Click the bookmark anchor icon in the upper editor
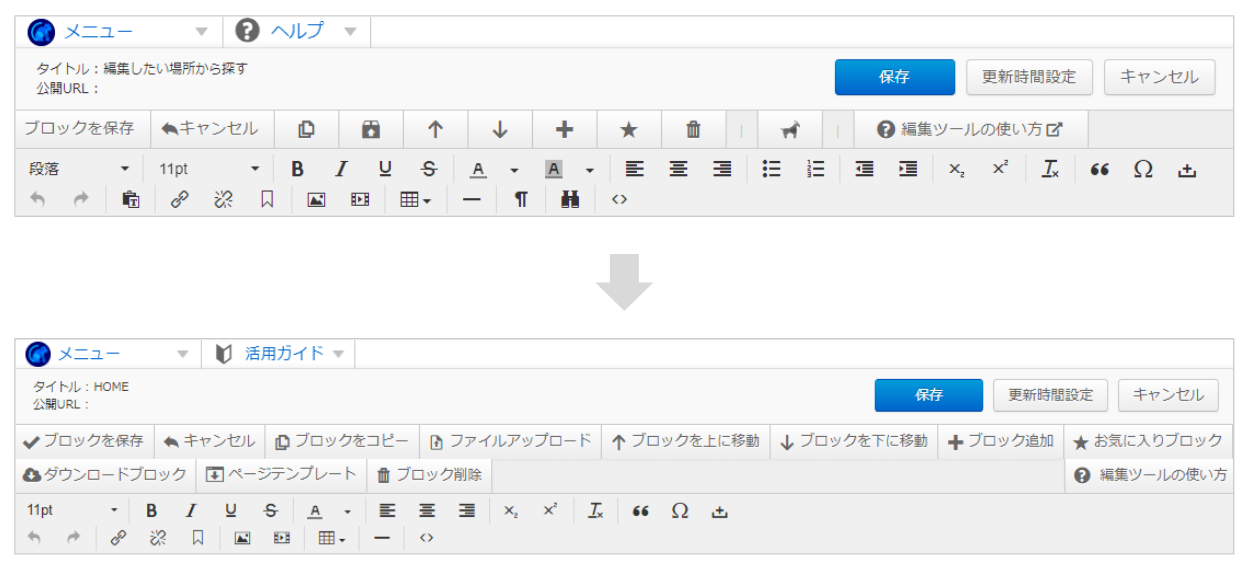Viewport: 1256px width, 572px height. (267, 199)
